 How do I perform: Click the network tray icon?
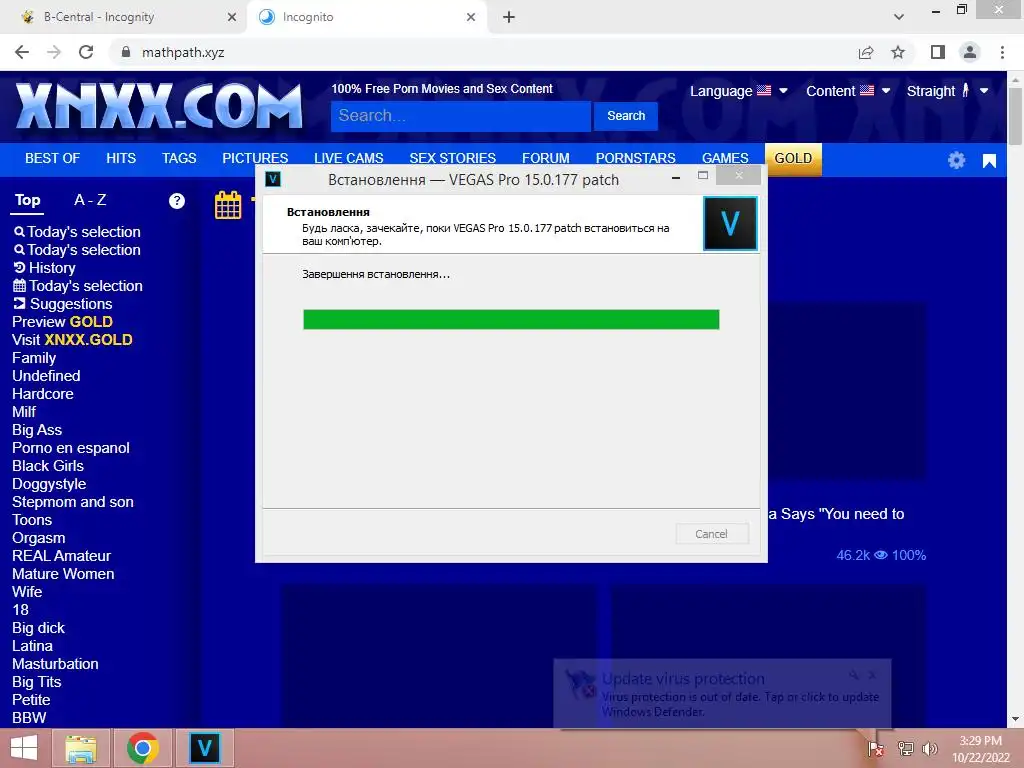click(x=905, y=748)
